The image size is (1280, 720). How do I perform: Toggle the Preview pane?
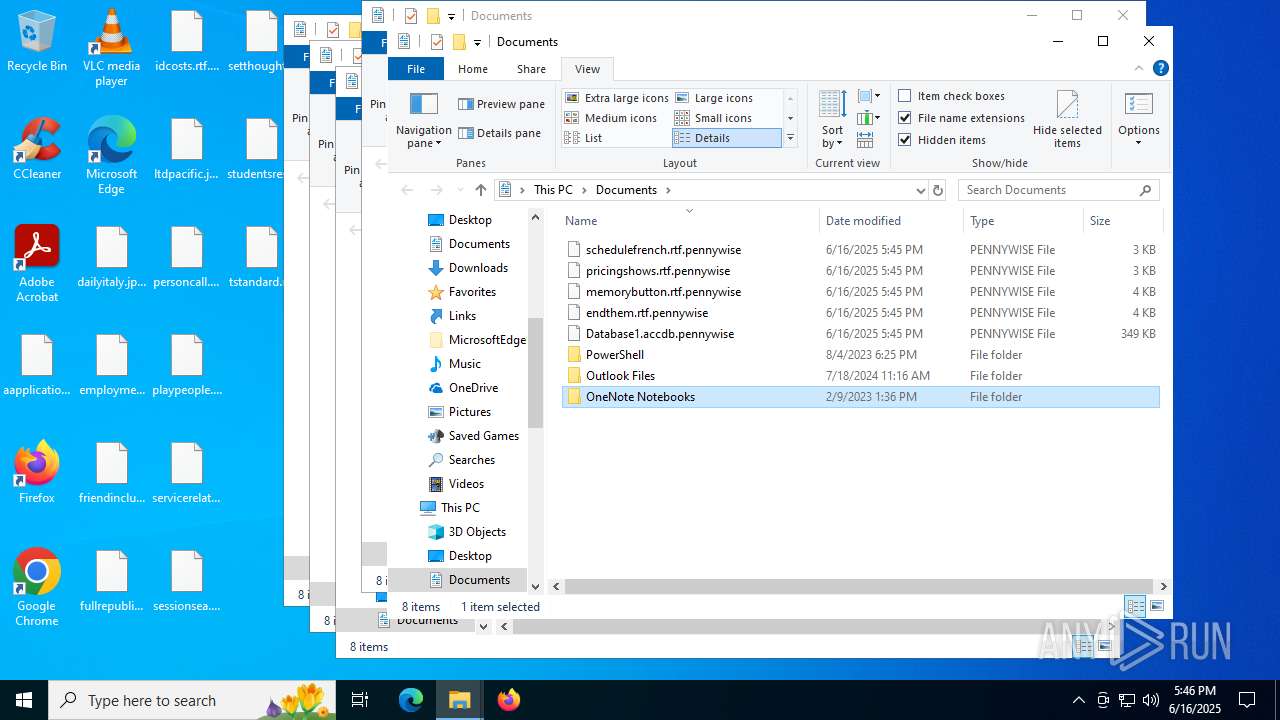tap(501, 104)
